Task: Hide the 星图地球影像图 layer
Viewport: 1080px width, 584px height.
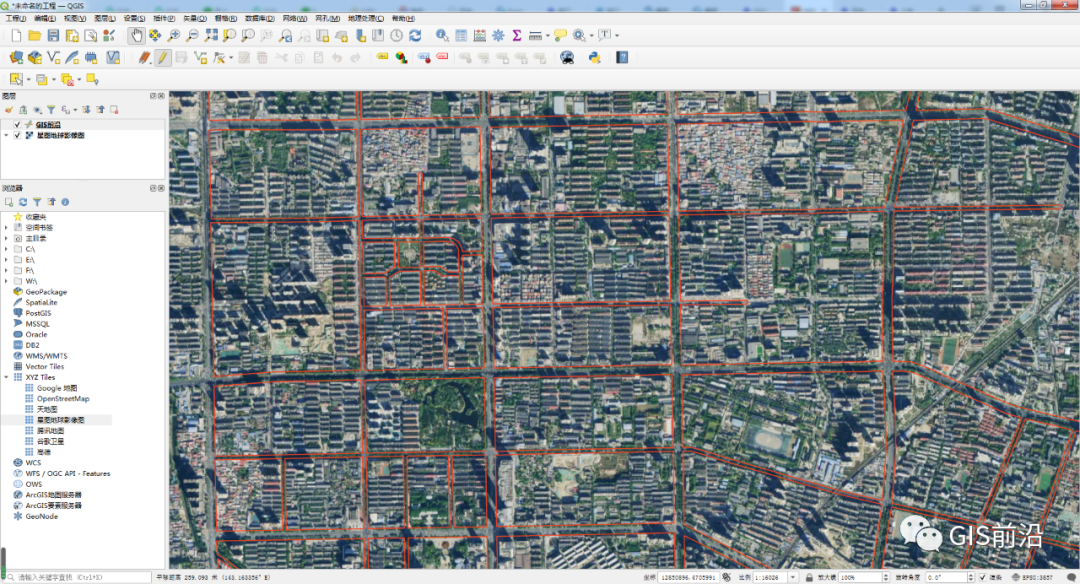Action: coord(17,136)
